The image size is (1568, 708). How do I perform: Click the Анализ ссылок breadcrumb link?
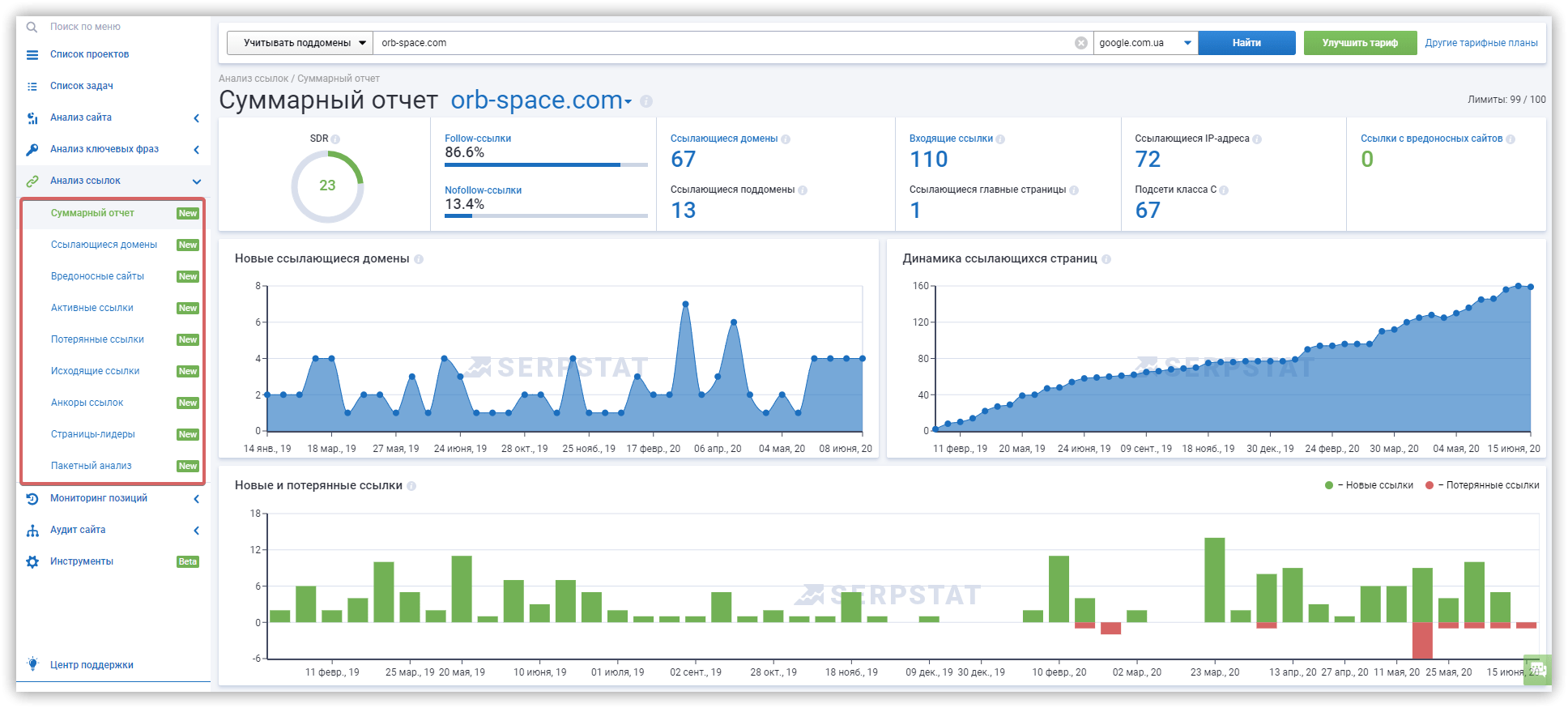click(254, 79)
